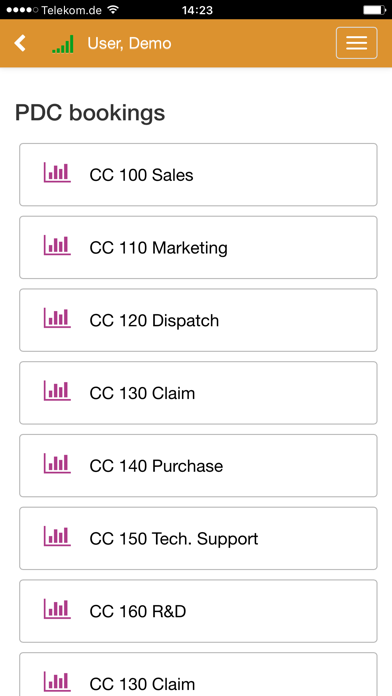
Task: Tap the chart icon beside CC 100 Sales
Action: pyautogui.click(x=57, y=172)
